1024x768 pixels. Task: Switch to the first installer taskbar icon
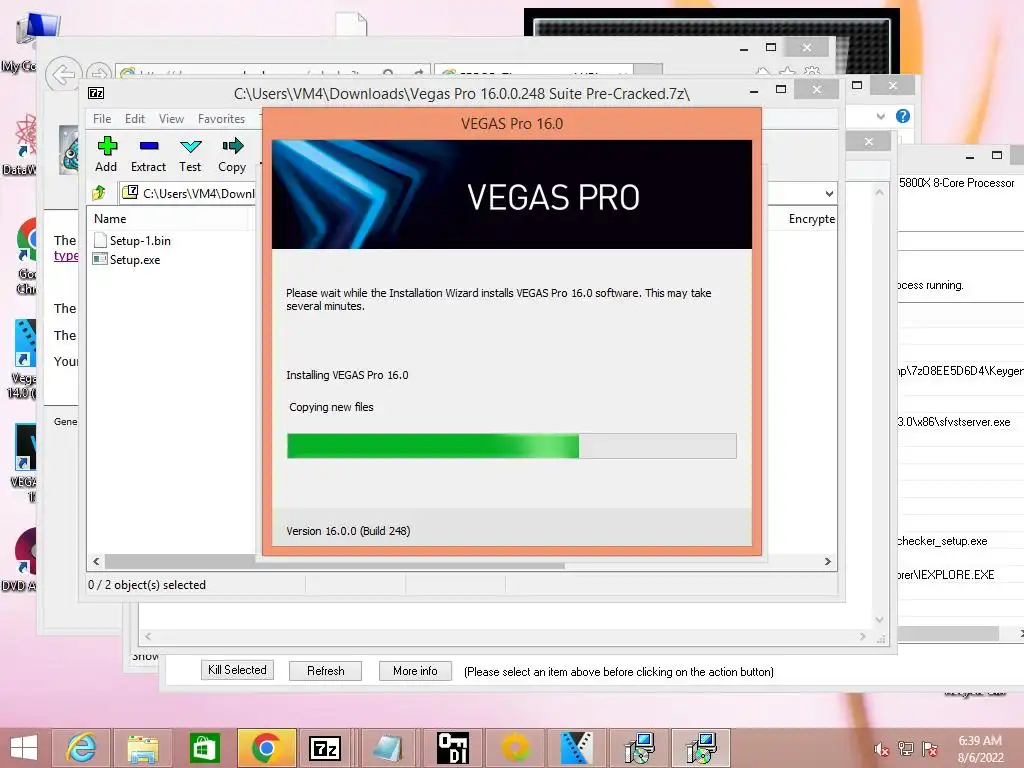tap(639, 748)
